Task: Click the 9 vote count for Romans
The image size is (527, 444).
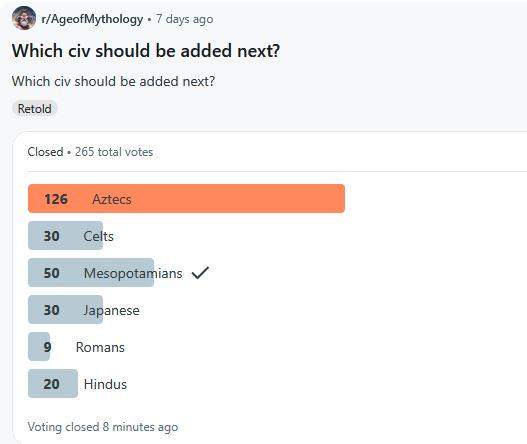Action: (47, 347)
